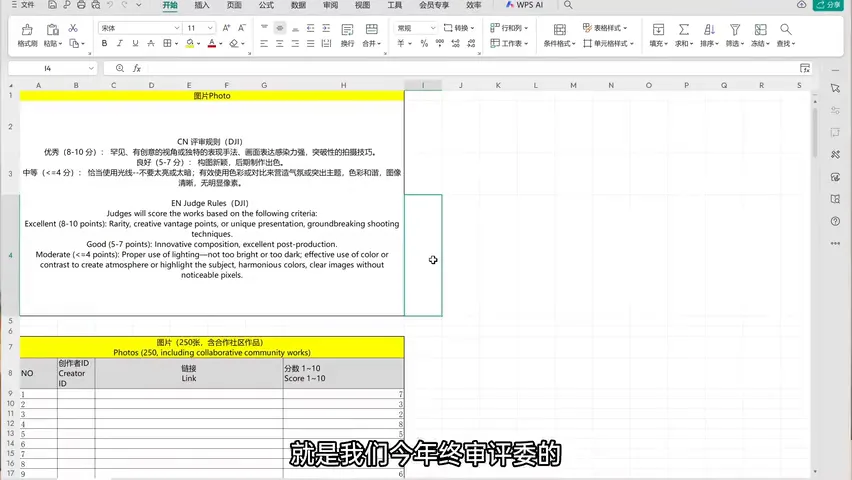Open the borders dropdown arrow

click(x=177, y=43)
